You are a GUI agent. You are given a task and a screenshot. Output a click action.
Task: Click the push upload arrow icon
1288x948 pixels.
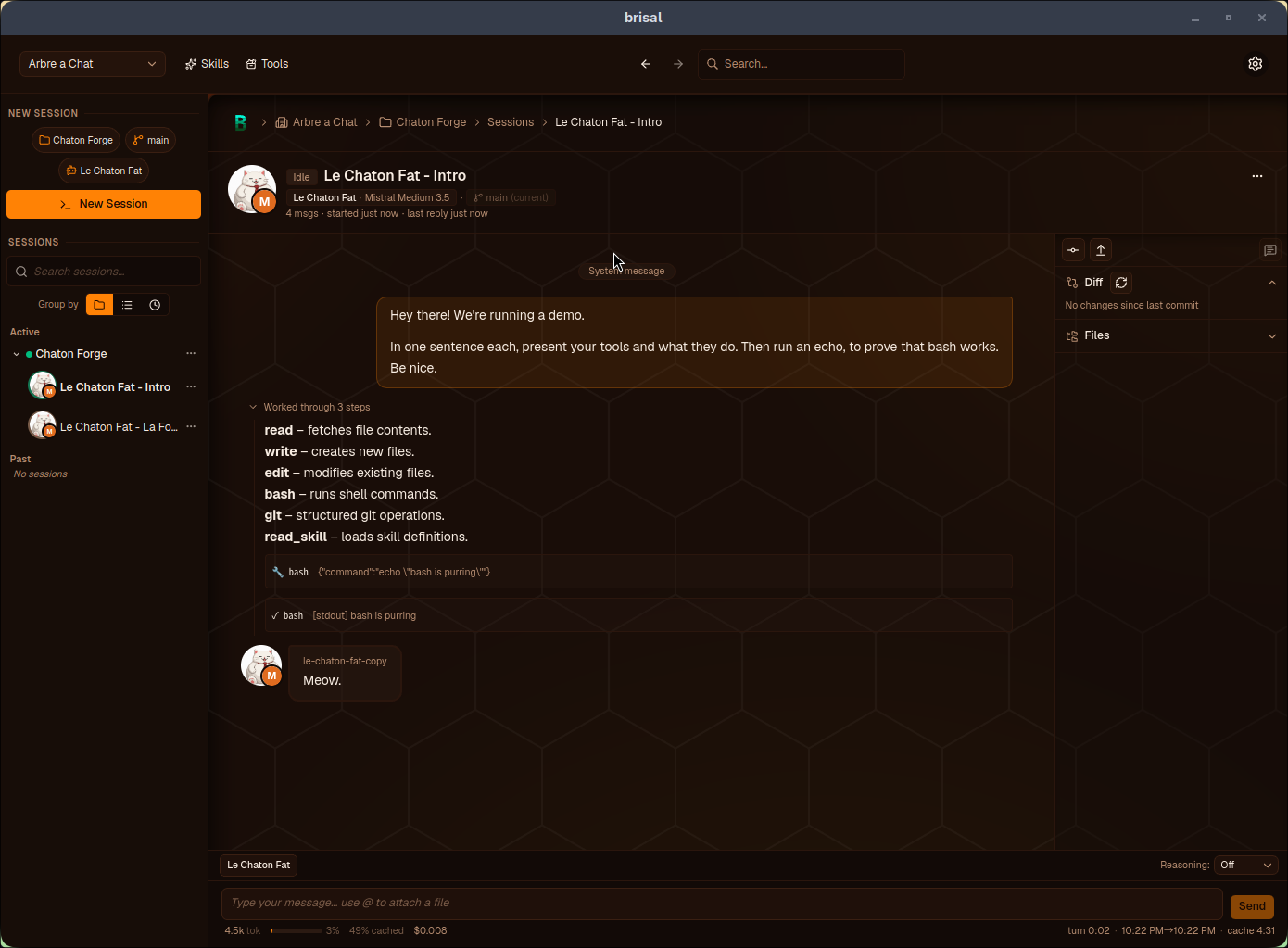point(1101,250)
